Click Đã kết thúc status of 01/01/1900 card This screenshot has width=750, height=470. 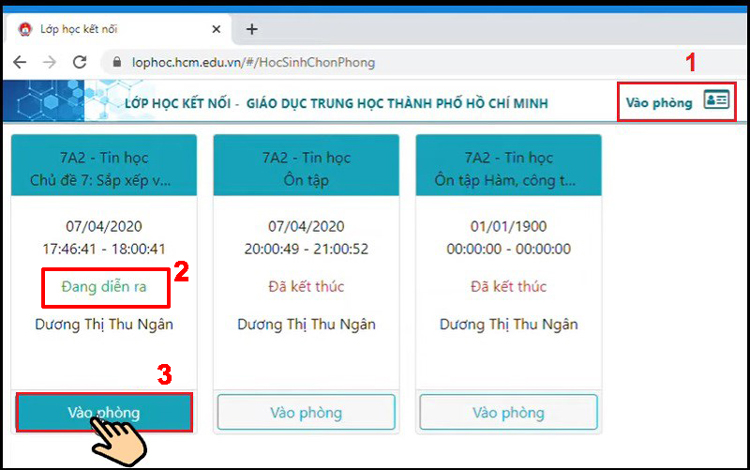[508, 286]
